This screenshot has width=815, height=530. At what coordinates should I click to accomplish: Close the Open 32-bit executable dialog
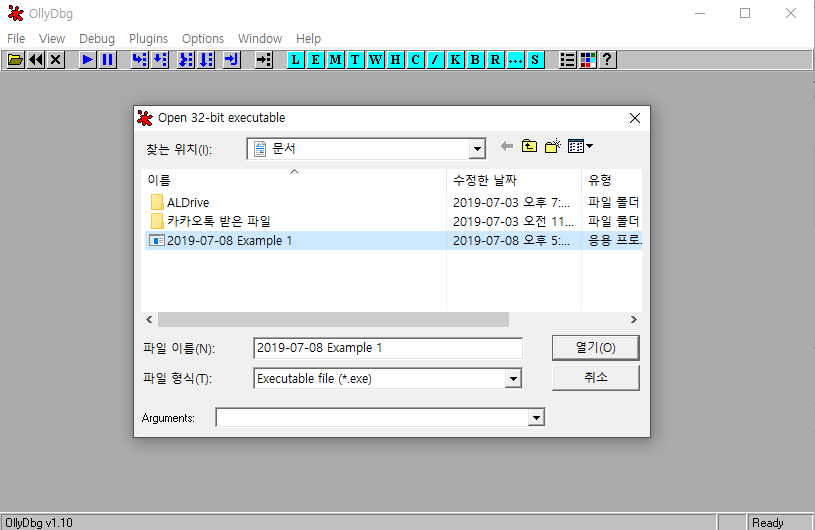coord(635,118)
